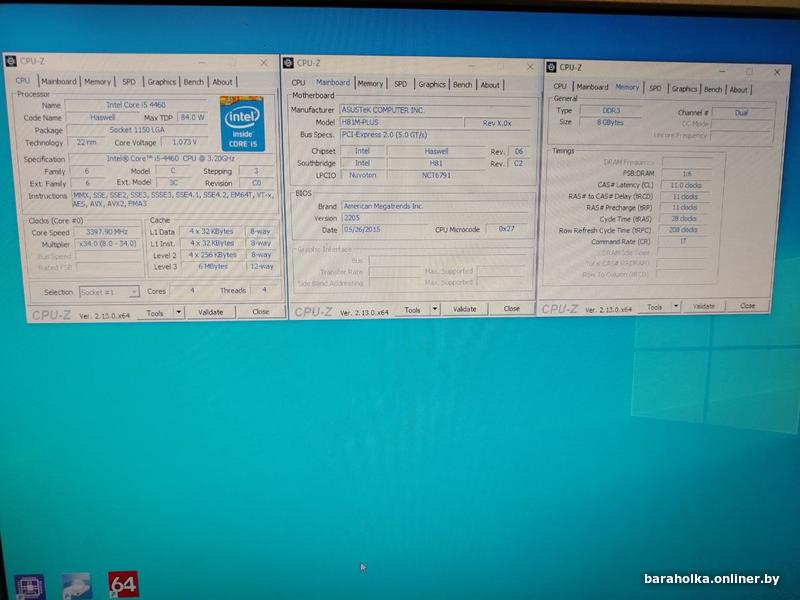The height and width of the screenshot is (600, 800).
Task: Click CPU-Z title icon in left window
Action: pos(10,61)
